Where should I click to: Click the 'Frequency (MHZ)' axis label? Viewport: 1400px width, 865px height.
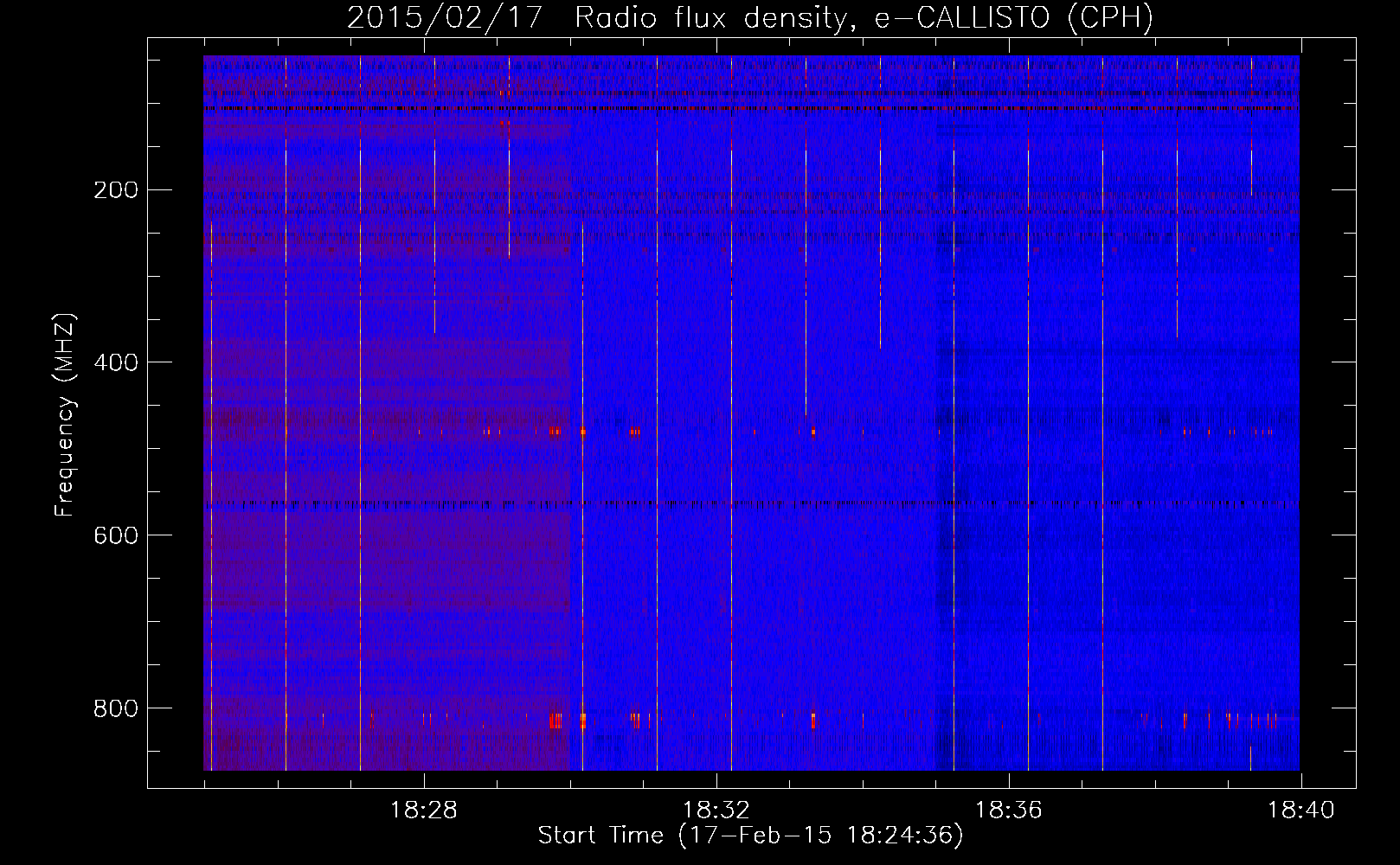point(65,414)
